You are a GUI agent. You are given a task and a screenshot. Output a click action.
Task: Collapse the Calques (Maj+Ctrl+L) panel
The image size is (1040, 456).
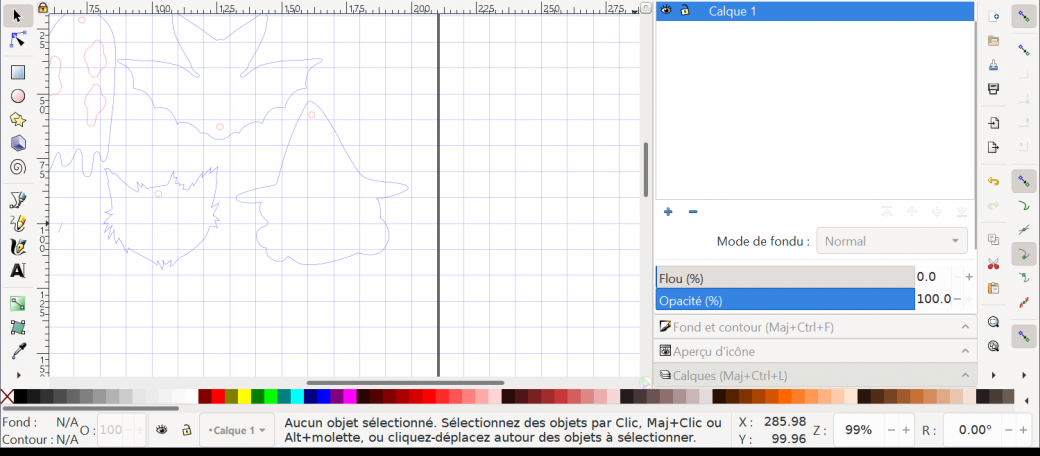(964, 376)
